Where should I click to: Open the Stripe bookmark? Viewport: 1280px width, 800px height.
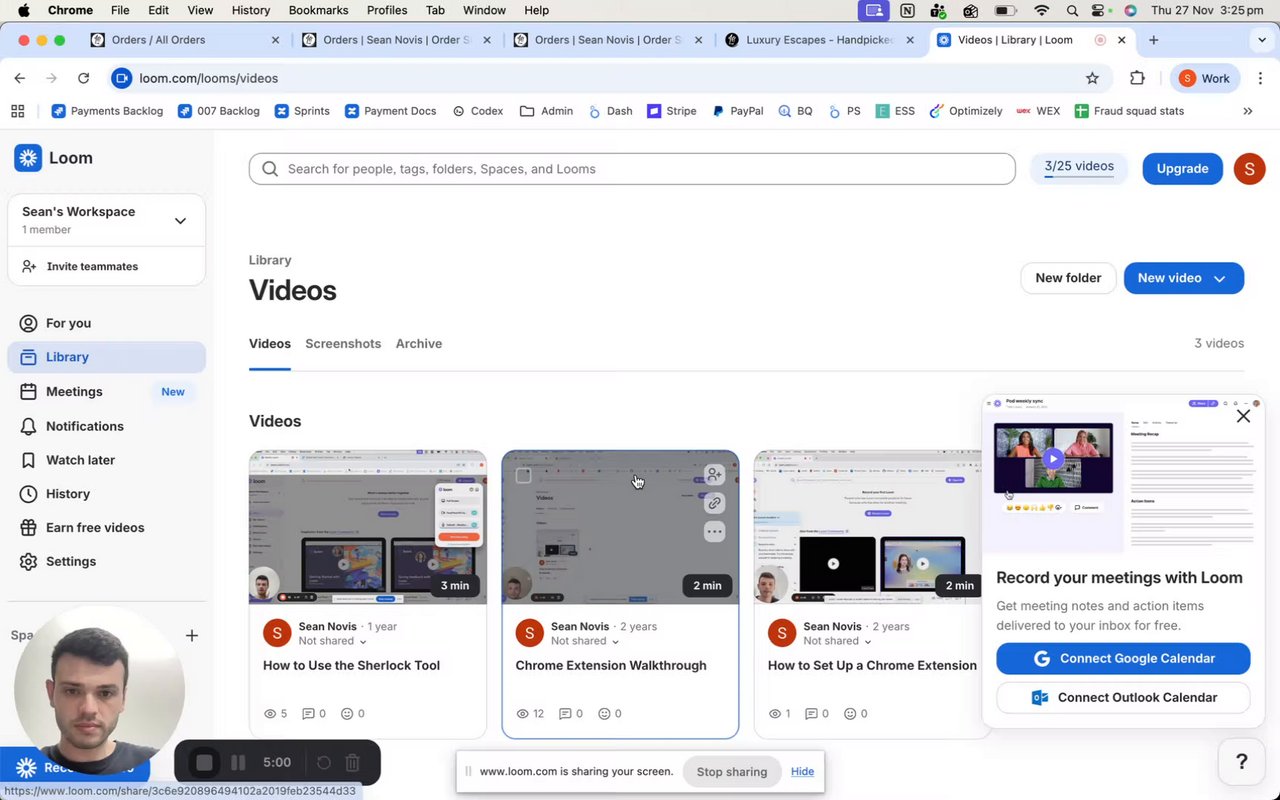tap(672, 111)
